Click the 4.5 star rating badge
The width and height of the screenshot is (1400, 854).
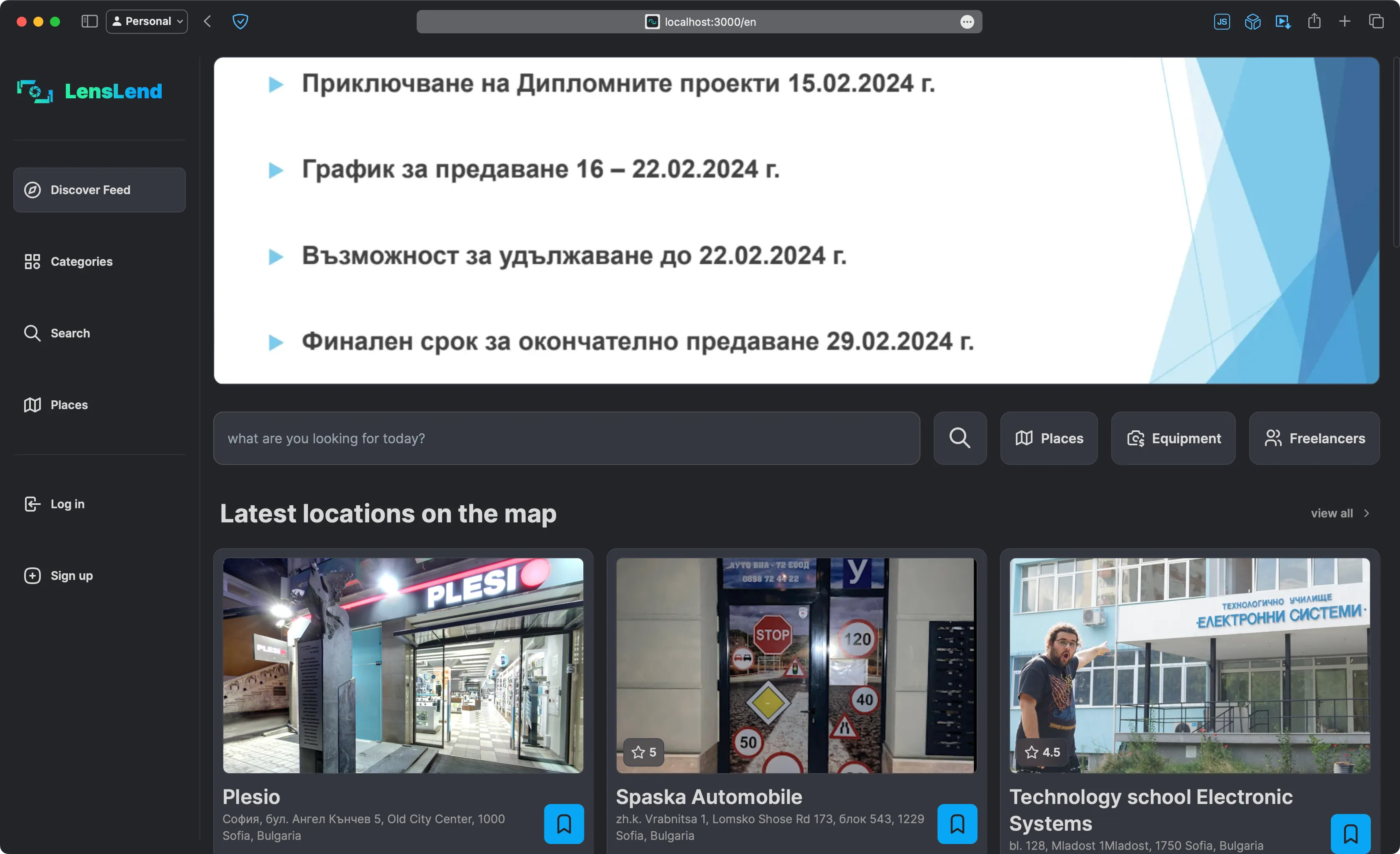pyautogui.click(x=1042, y=752)
